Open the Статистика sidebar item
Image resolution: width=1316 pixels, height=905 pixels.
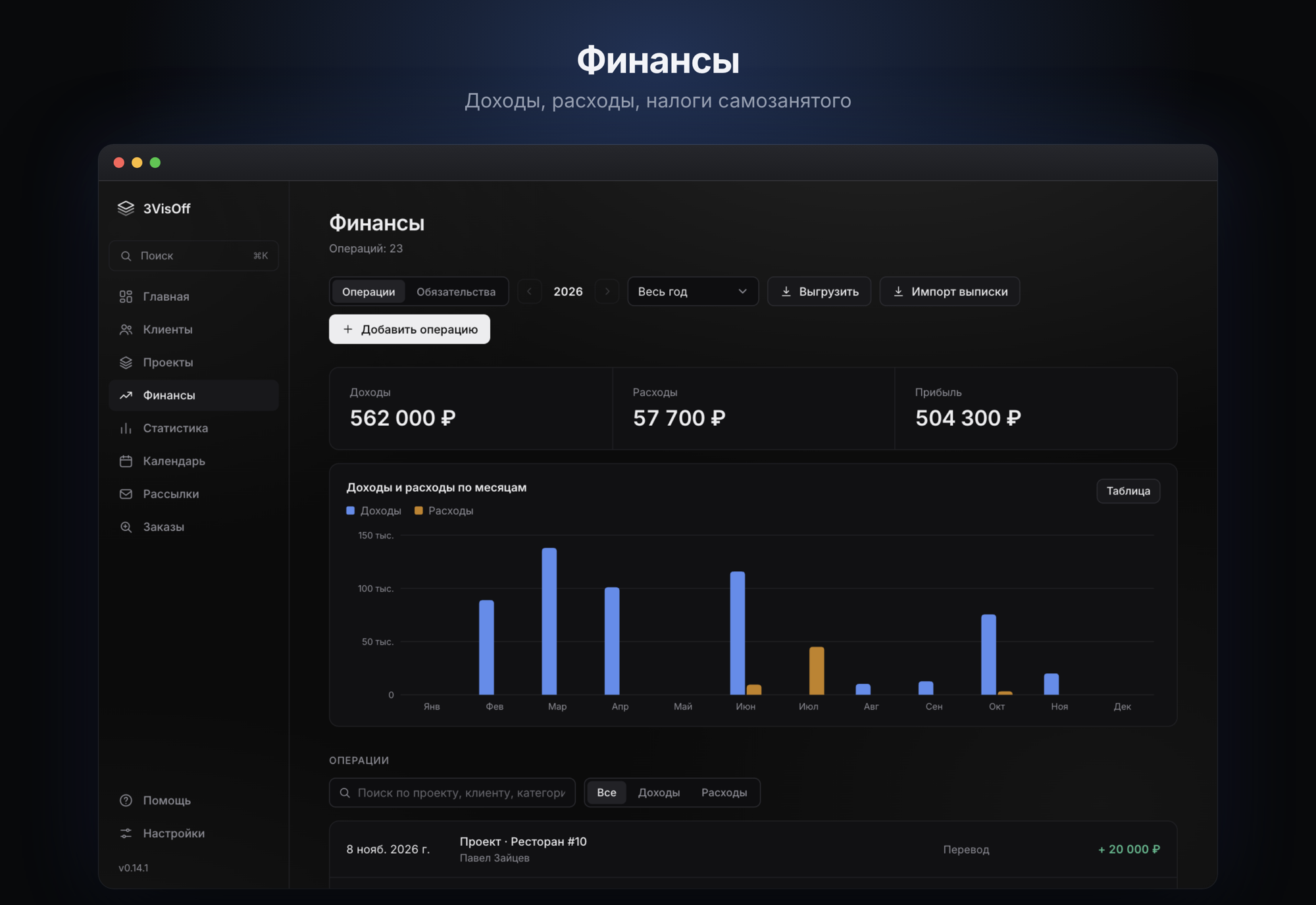pyautogui.click(x=193, y=428)
